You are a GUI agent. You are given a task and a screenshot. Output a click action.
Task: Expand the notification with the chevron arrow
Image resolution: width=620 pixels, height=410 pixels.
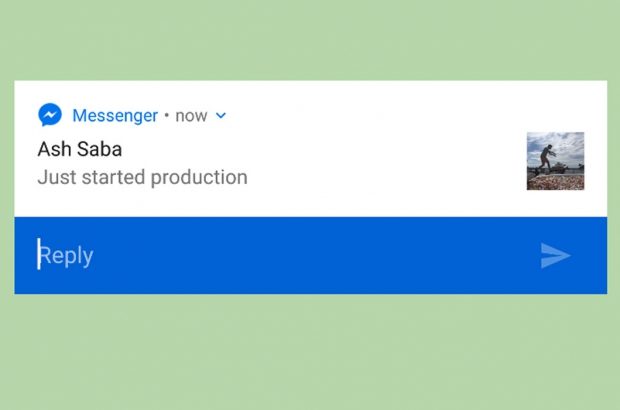point(221,116)
